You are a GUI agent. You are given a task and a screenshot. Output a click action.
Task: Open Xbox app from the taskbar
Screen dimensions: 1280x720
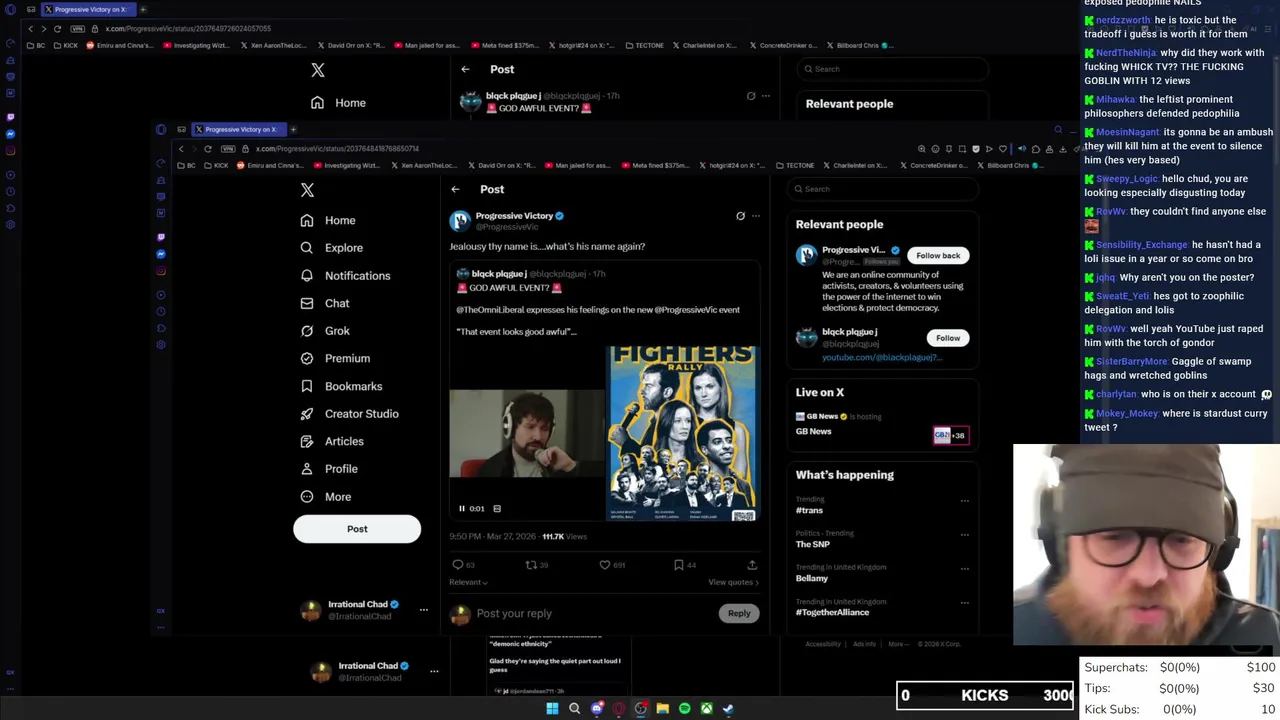(x=706, y=709)
